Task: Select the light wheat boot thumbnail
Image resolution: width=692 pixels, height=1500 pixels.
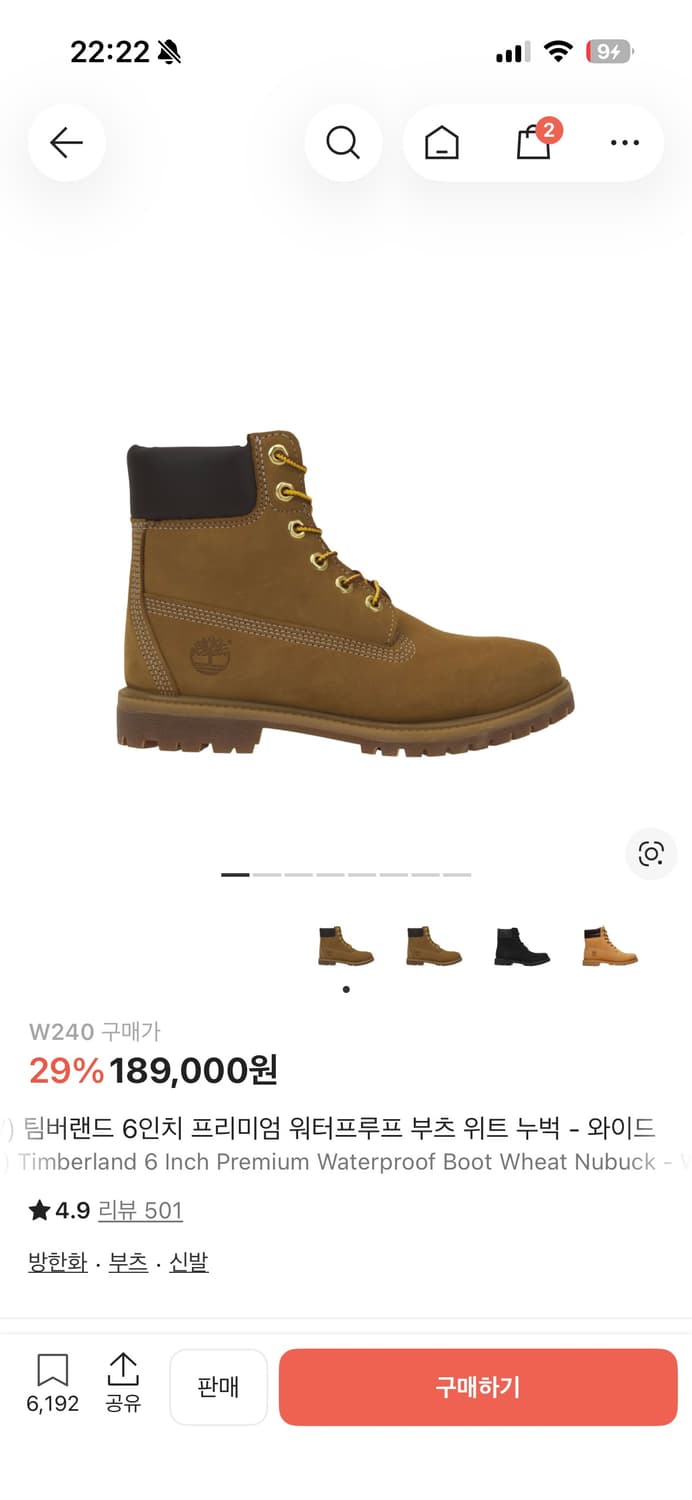Action: point(610,946)
